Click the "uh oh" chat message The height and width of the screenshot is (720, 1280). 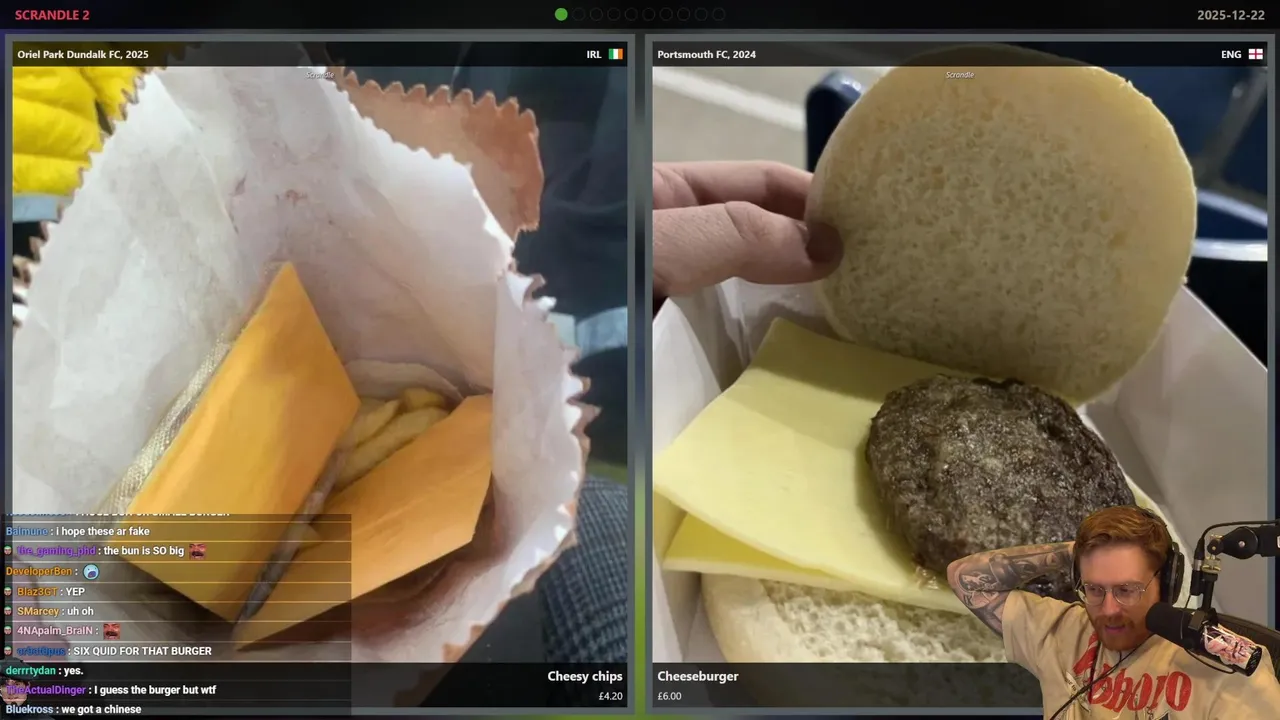(x=80, y=611)
